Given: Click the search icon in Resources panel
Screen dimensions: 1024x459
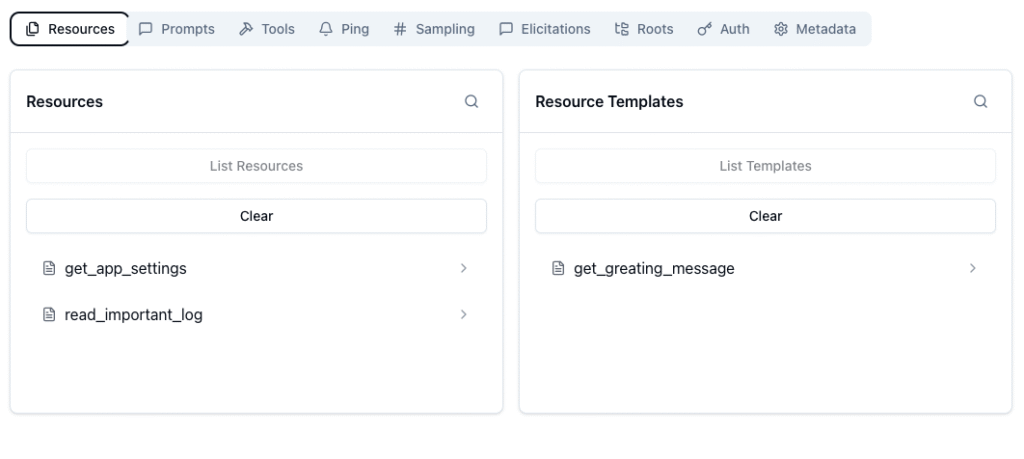Looking at the screenshot, I should pyautogui.click(x=471, y=101).
